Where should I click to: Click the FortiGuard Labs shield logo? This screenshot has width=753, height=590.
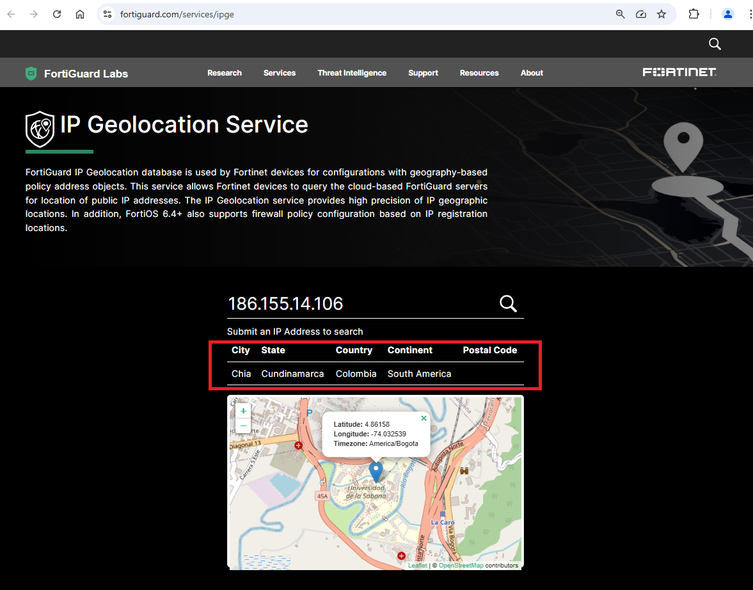coord(31,73)
